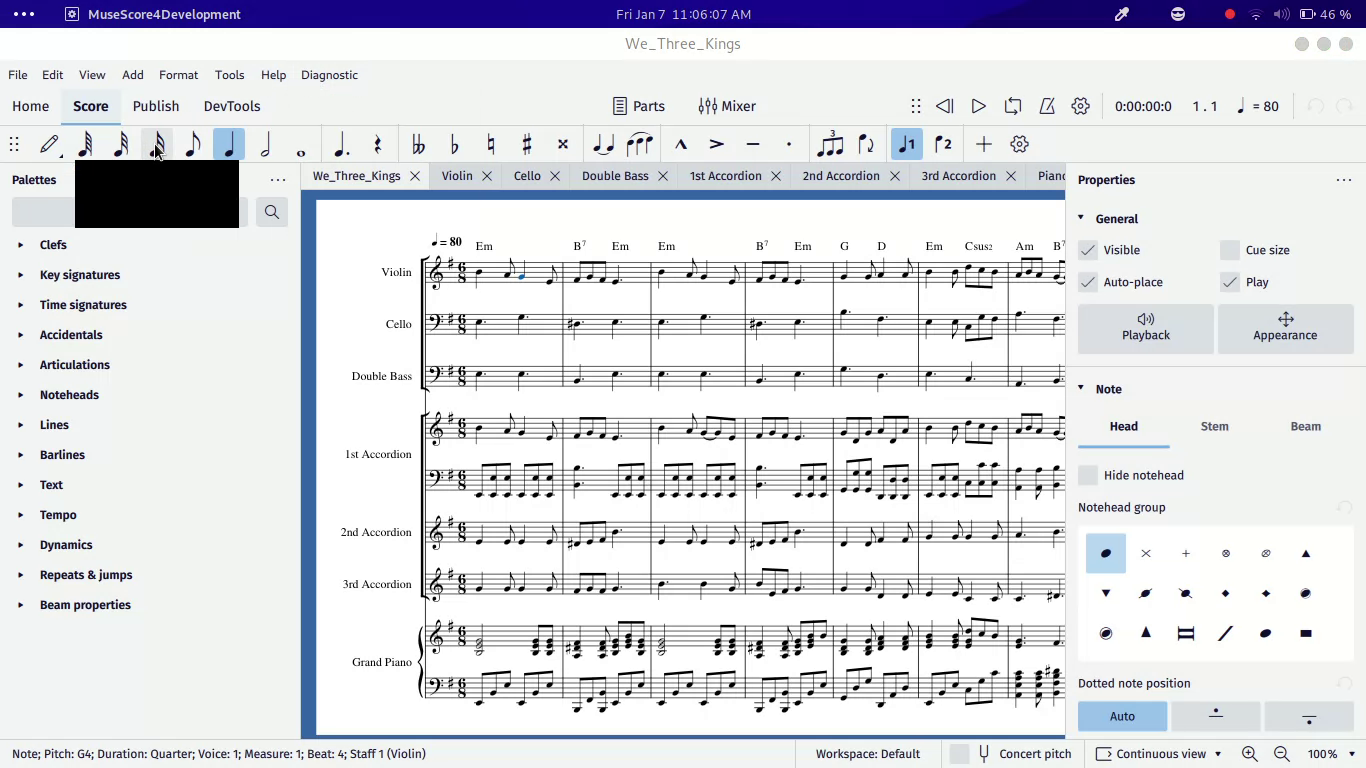The width and height of the screenshot is (1366, 768).
Task: Open note input toolbar settings gear
Action: pyautogui.click(x=1019, y=144)
